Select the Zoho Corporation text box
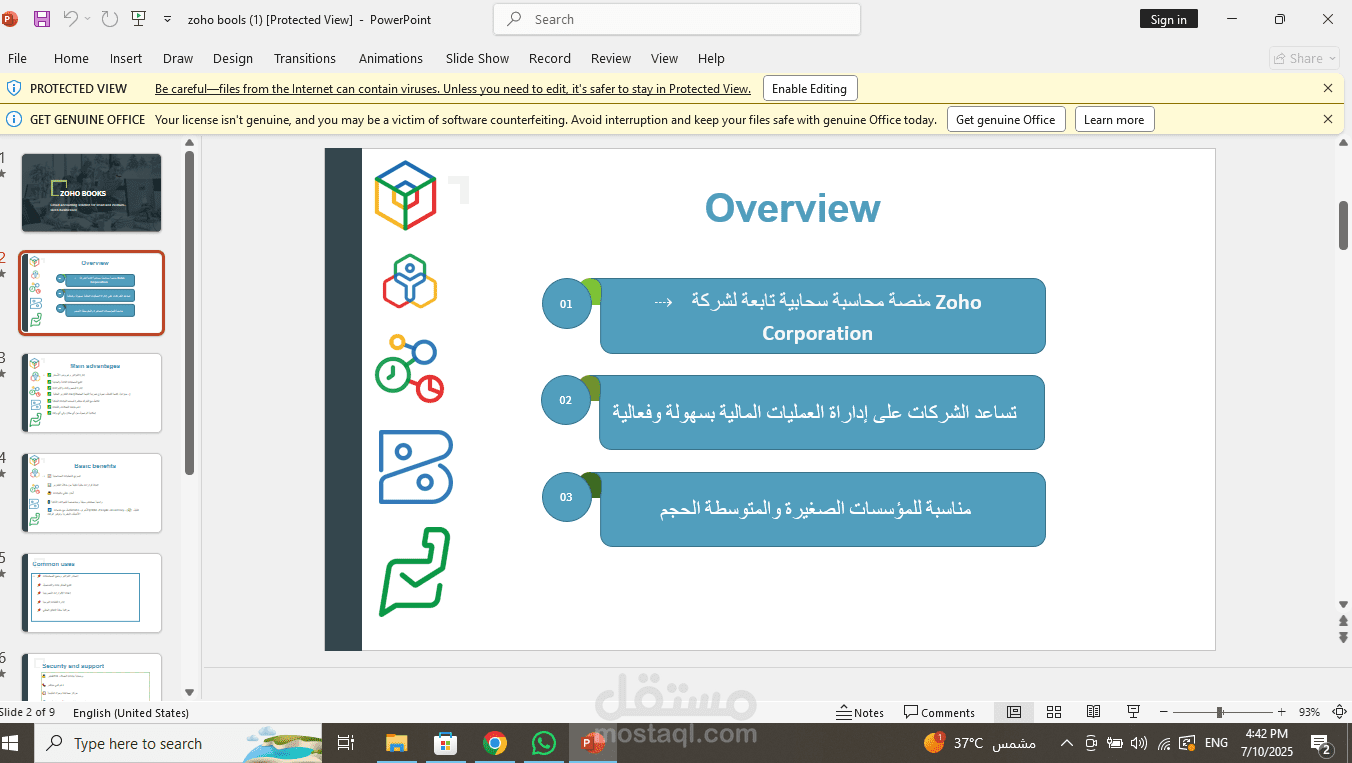The image size is (1352, 763). click(x=822, y=316)
